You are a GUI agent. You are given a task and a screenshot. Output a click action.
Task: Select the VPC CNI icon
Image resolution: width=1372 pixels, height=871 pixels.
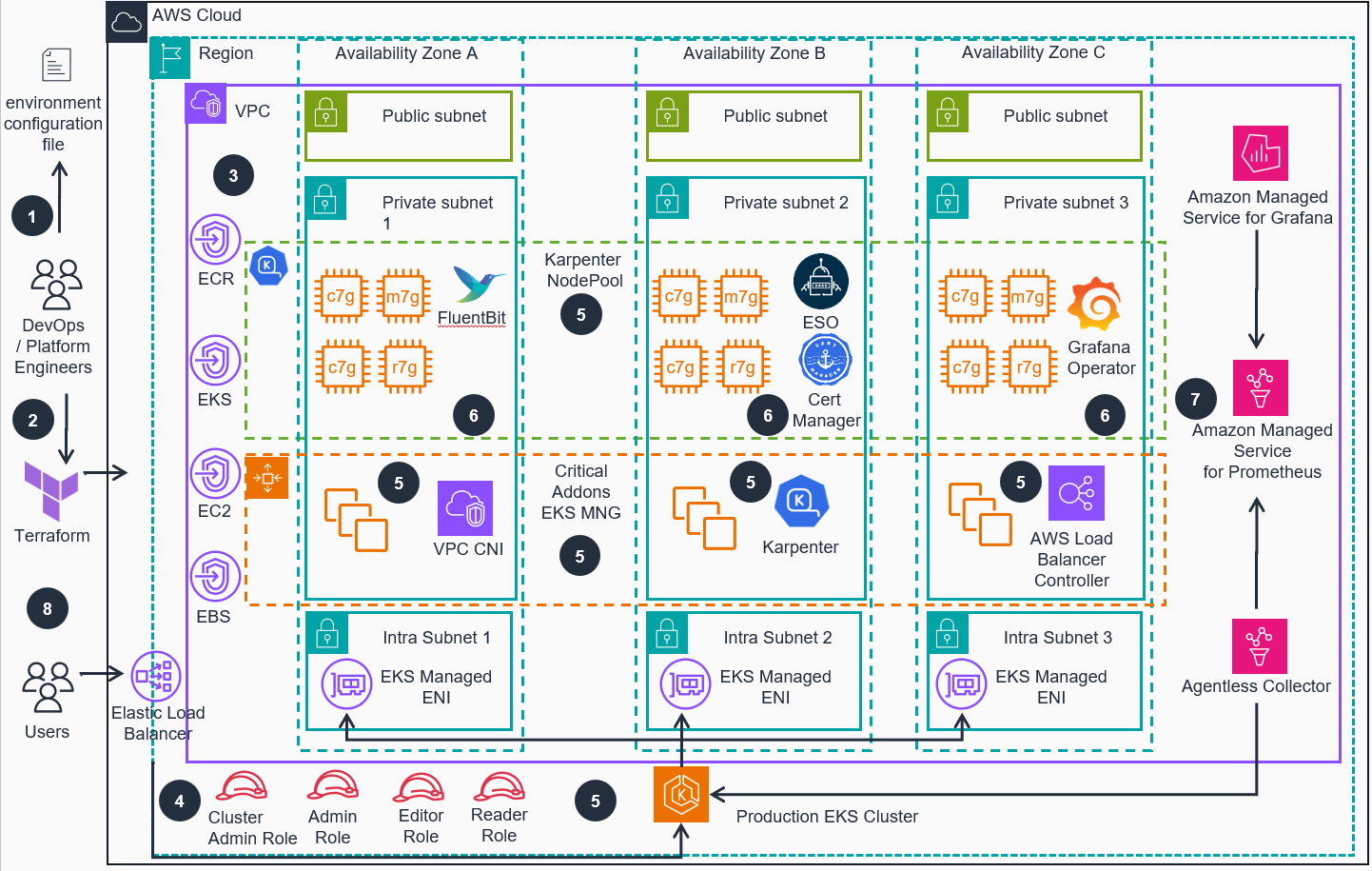(465, 508)
